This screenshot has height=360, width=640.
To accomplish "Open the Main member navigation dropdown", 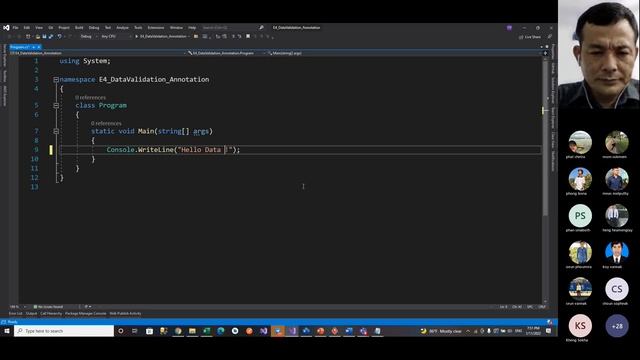I will click(x=404, y=53).
